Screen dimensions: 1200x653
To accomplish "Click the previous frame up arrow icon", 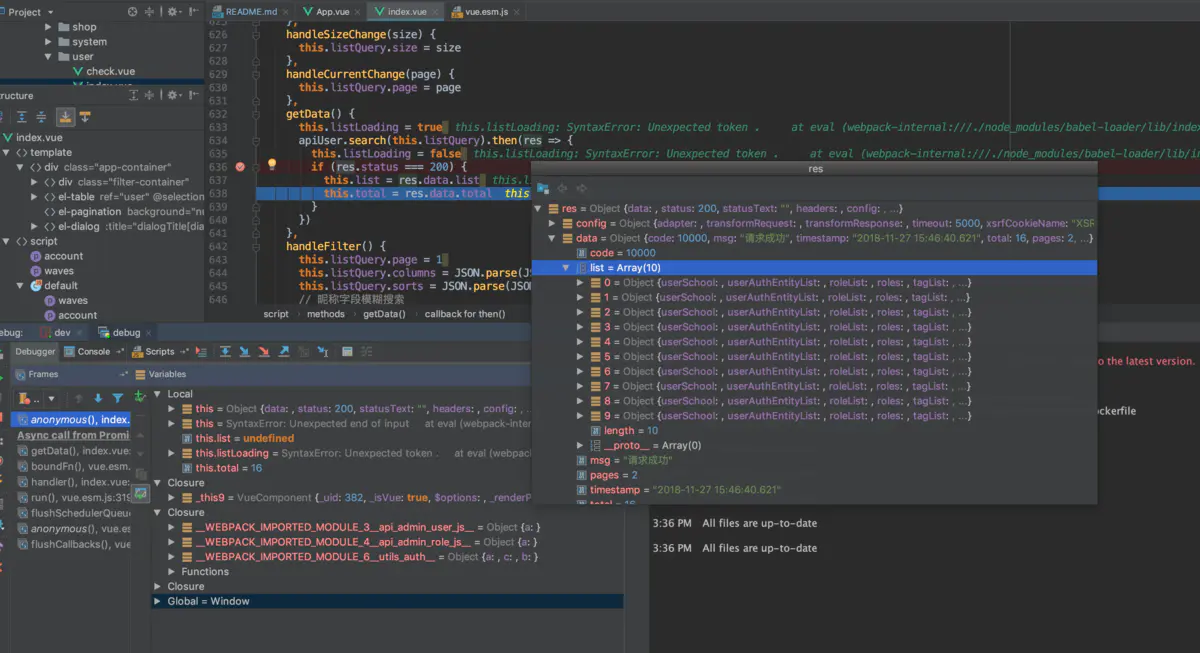I will 80,398.
